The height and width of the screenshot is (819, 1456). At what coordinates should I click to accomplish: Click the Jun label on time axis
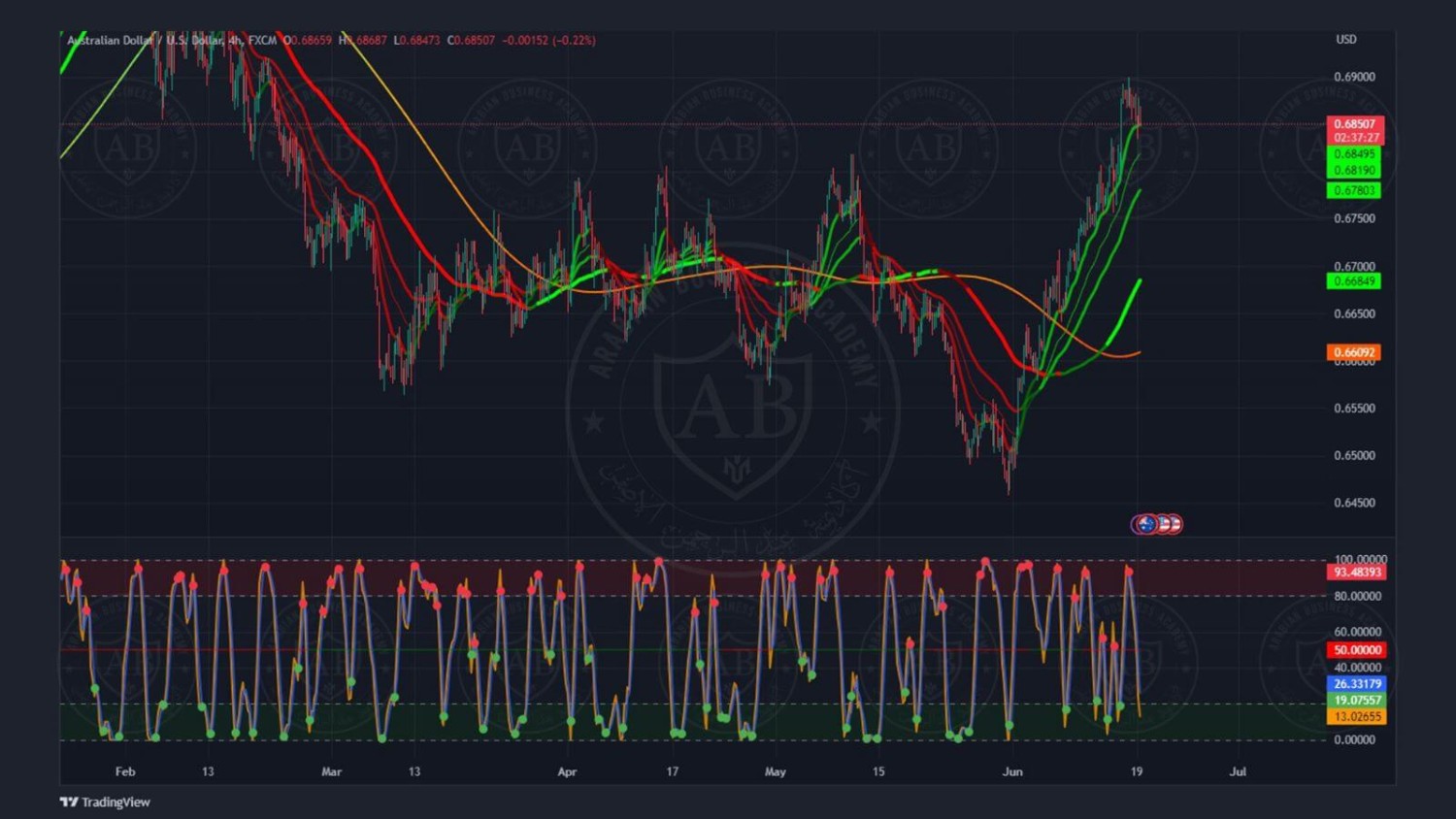(1012, 771)
